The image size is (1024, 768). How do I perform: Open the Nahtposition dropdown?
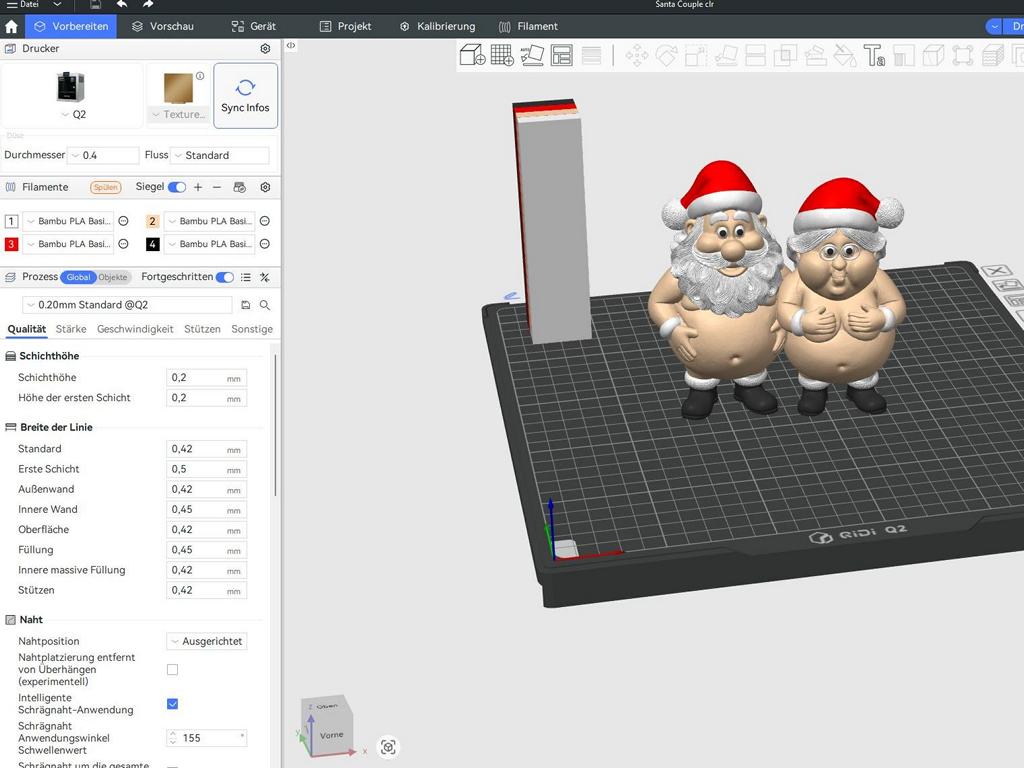(x=206, y=641)
